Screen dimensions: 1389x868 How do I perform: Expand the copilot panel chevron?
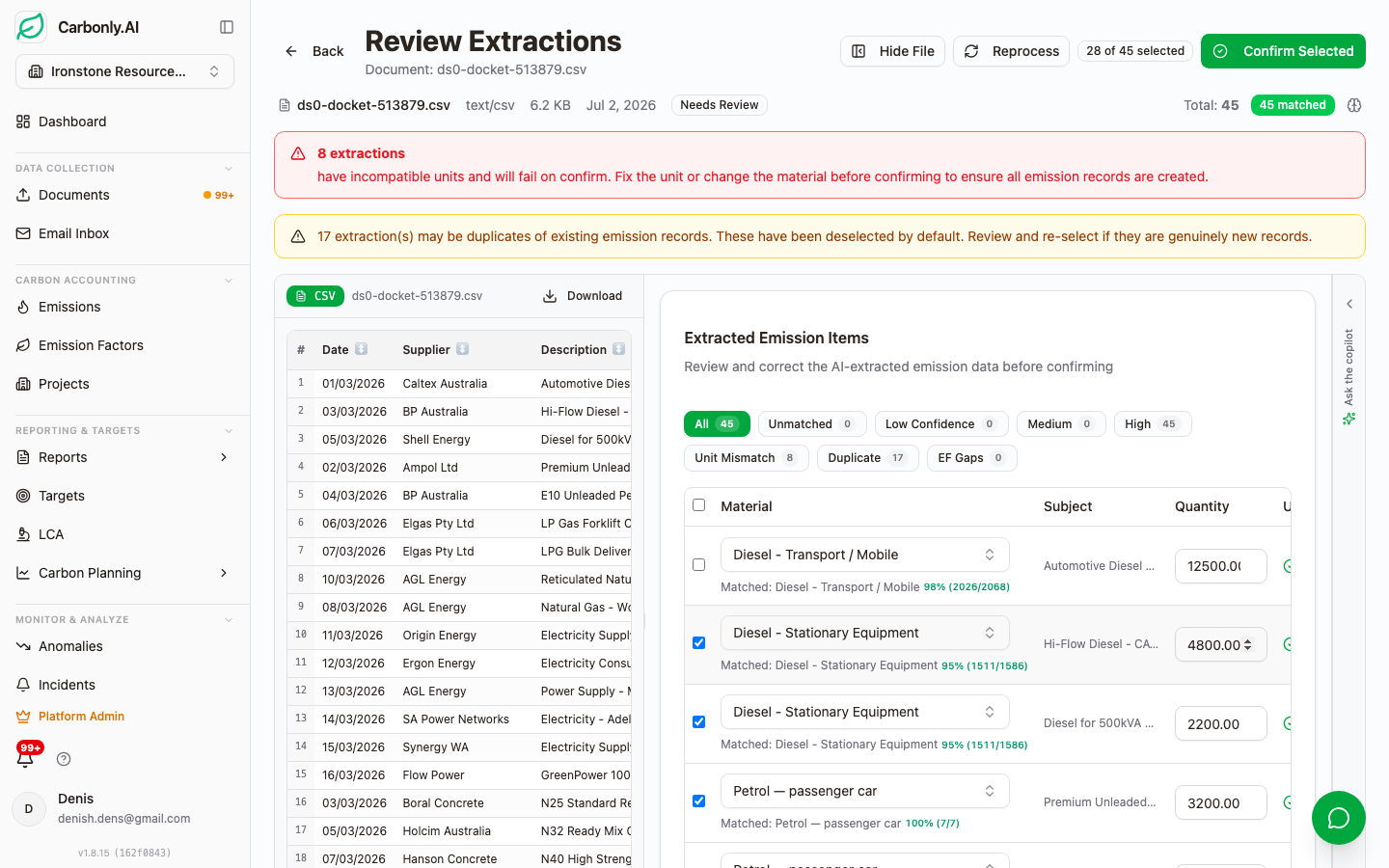[1349, 304]
